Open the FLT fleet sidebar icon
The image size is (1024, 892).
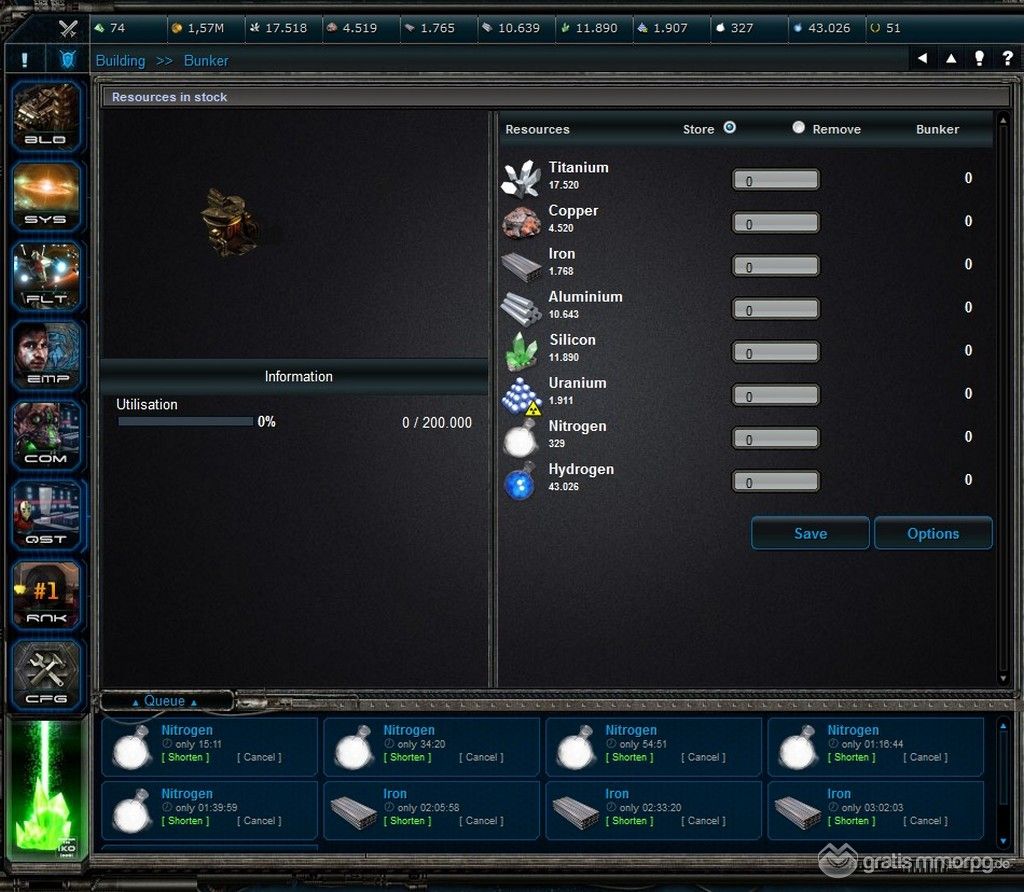pos(46,276)
